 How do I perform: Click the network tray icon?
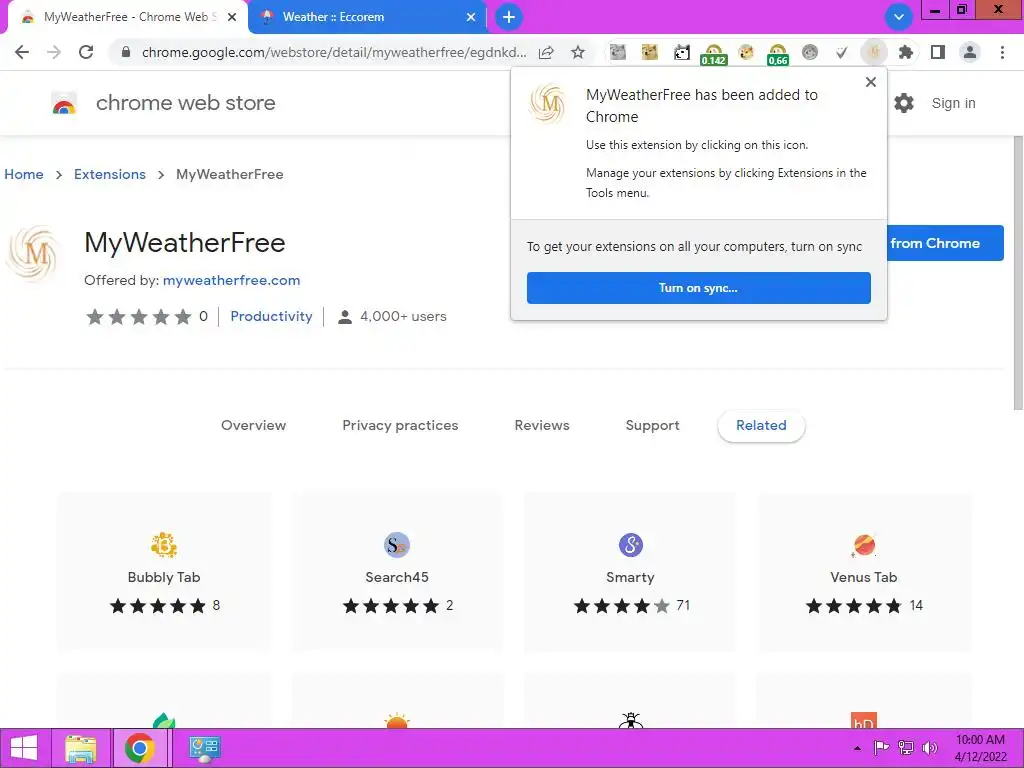click(x=906, y=748)
